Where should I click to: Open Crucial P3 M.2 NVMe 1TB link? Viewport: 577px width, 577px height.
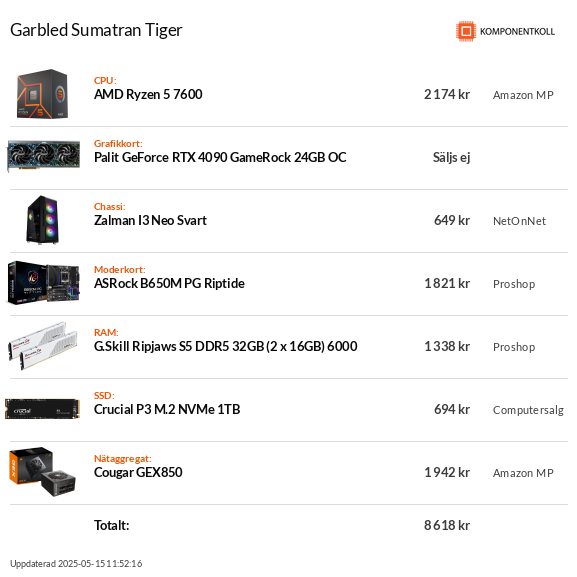coord(167,409)
